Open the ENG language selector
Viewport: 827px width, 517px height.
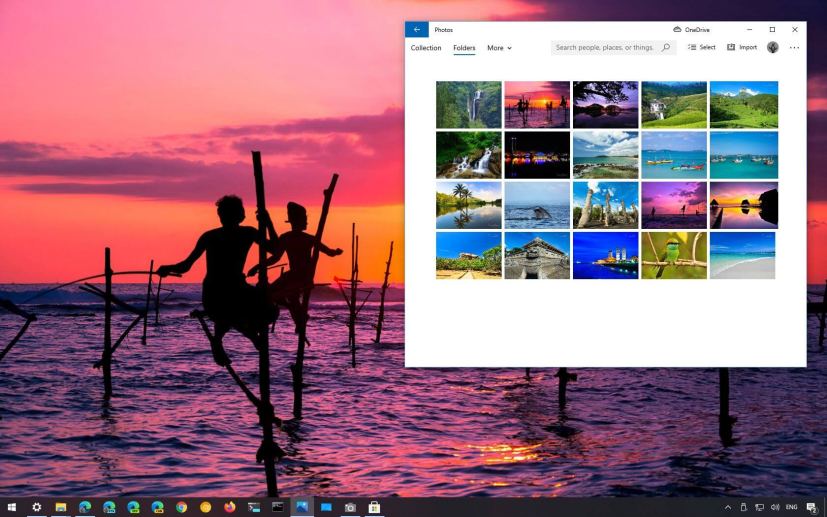click(791, 507)
